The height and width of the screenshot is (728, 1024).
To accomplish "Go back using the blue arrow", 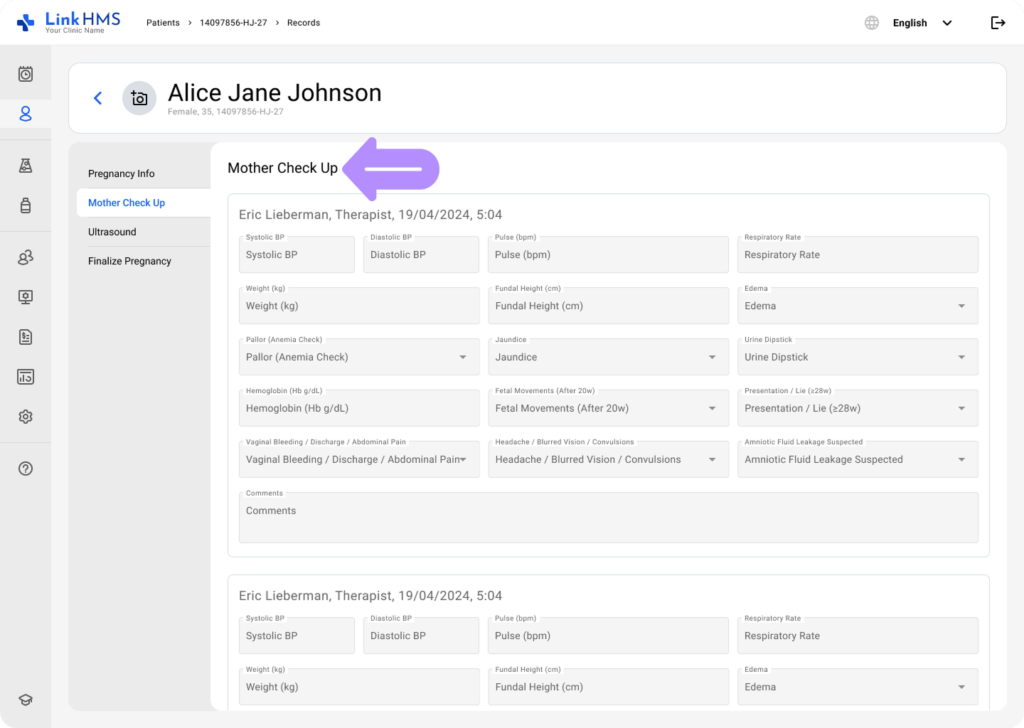I will tap(98, 98).
